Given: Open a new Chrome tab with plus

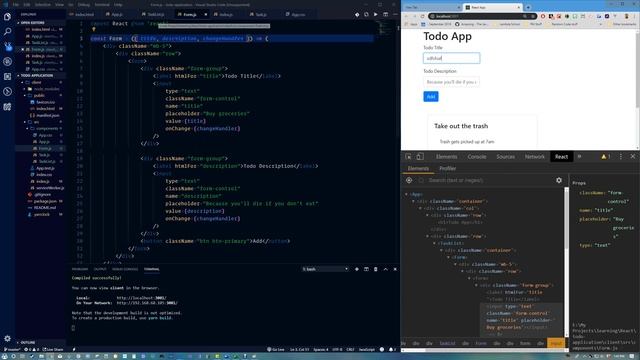Looking at the screenshot, I should (528, 7).
